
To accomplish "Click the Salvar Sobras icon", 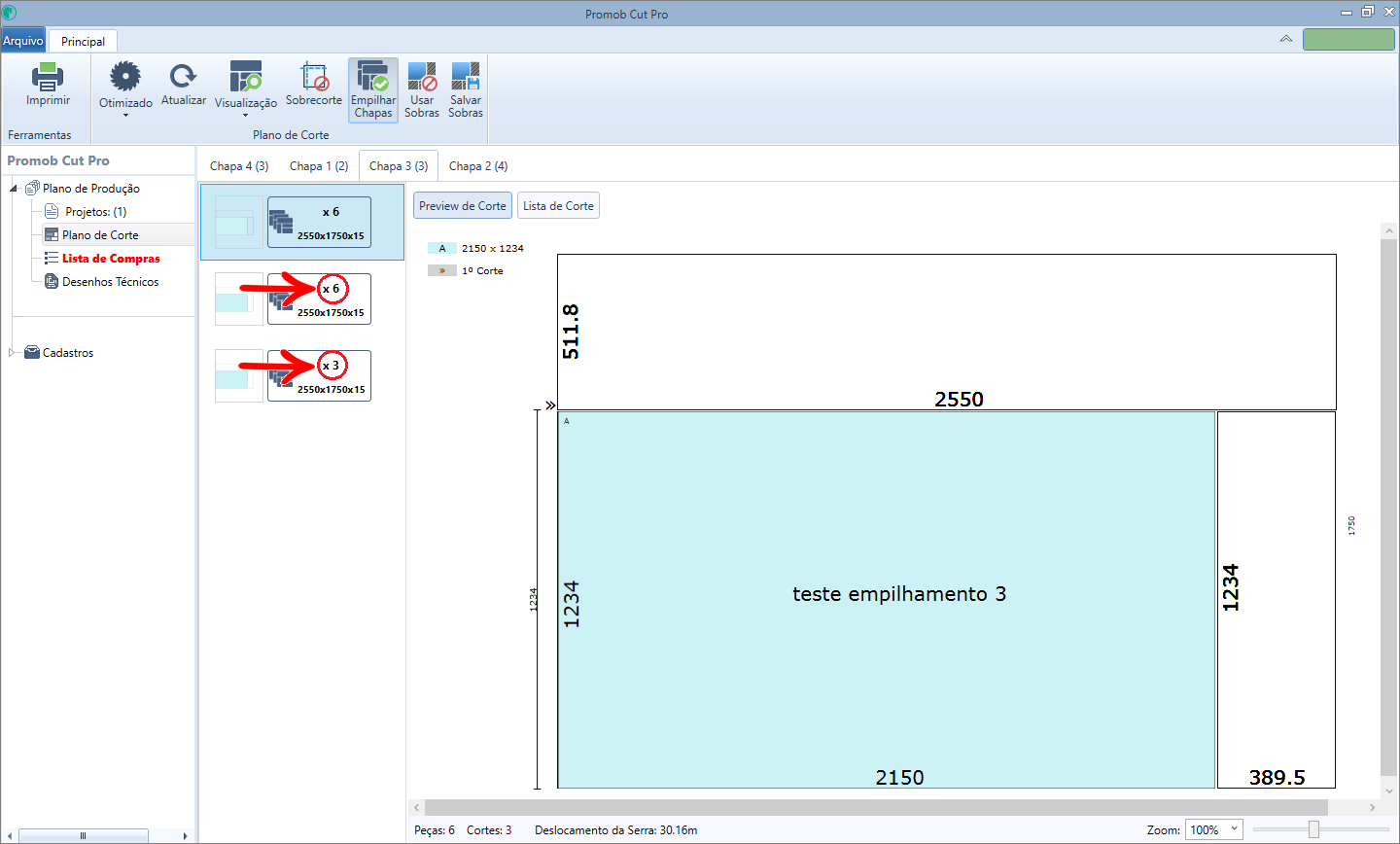I will pyautogui.click(x=466, y=77).
